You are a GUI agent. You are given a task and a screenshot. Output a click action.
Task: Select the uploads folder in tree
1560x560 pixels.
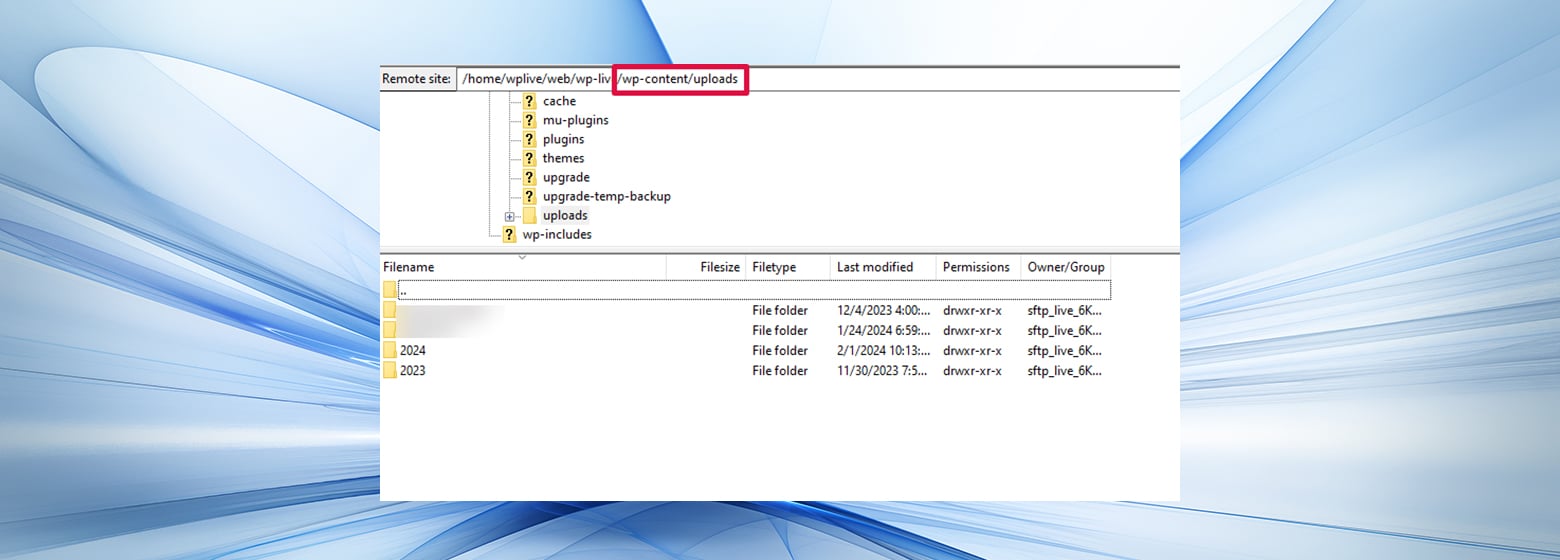point(565,215)
